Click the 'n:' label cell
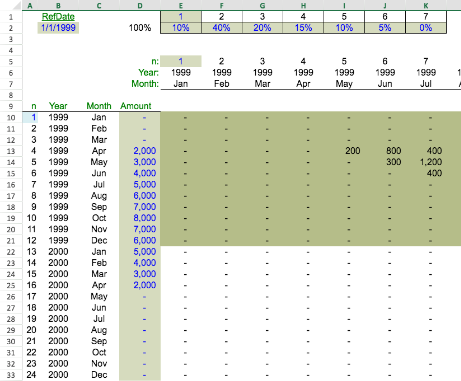Viewport: 461px width, 381px height. (155, 61)
